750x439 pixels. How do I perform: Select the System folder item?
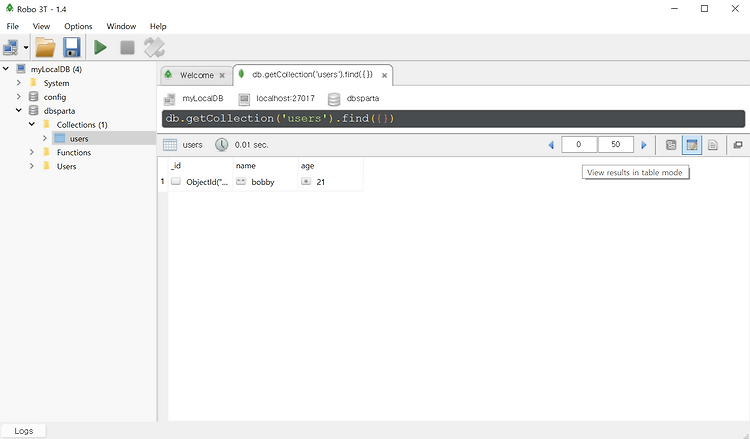[56, 83]
